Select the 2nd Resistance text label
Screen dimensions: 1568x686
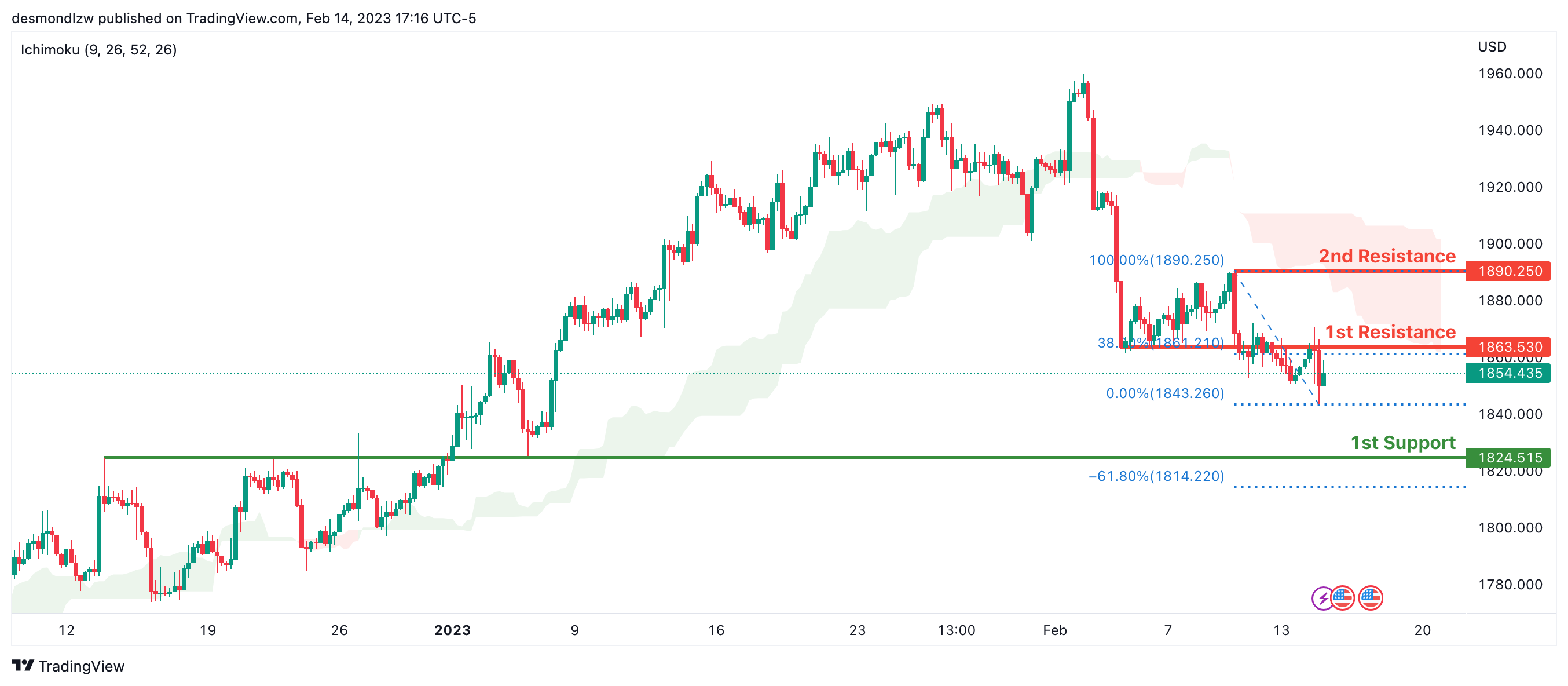pyautogui.click(x=1387, y=256)
